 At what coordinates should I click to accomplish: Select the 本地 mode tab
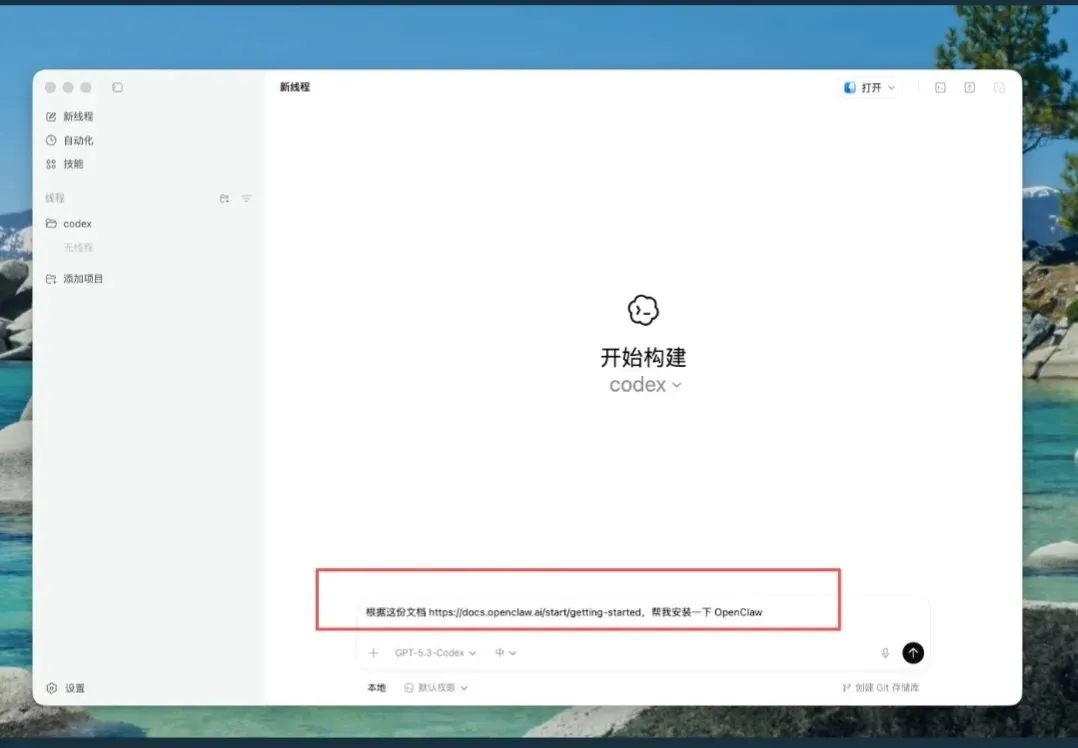[376, 688]
